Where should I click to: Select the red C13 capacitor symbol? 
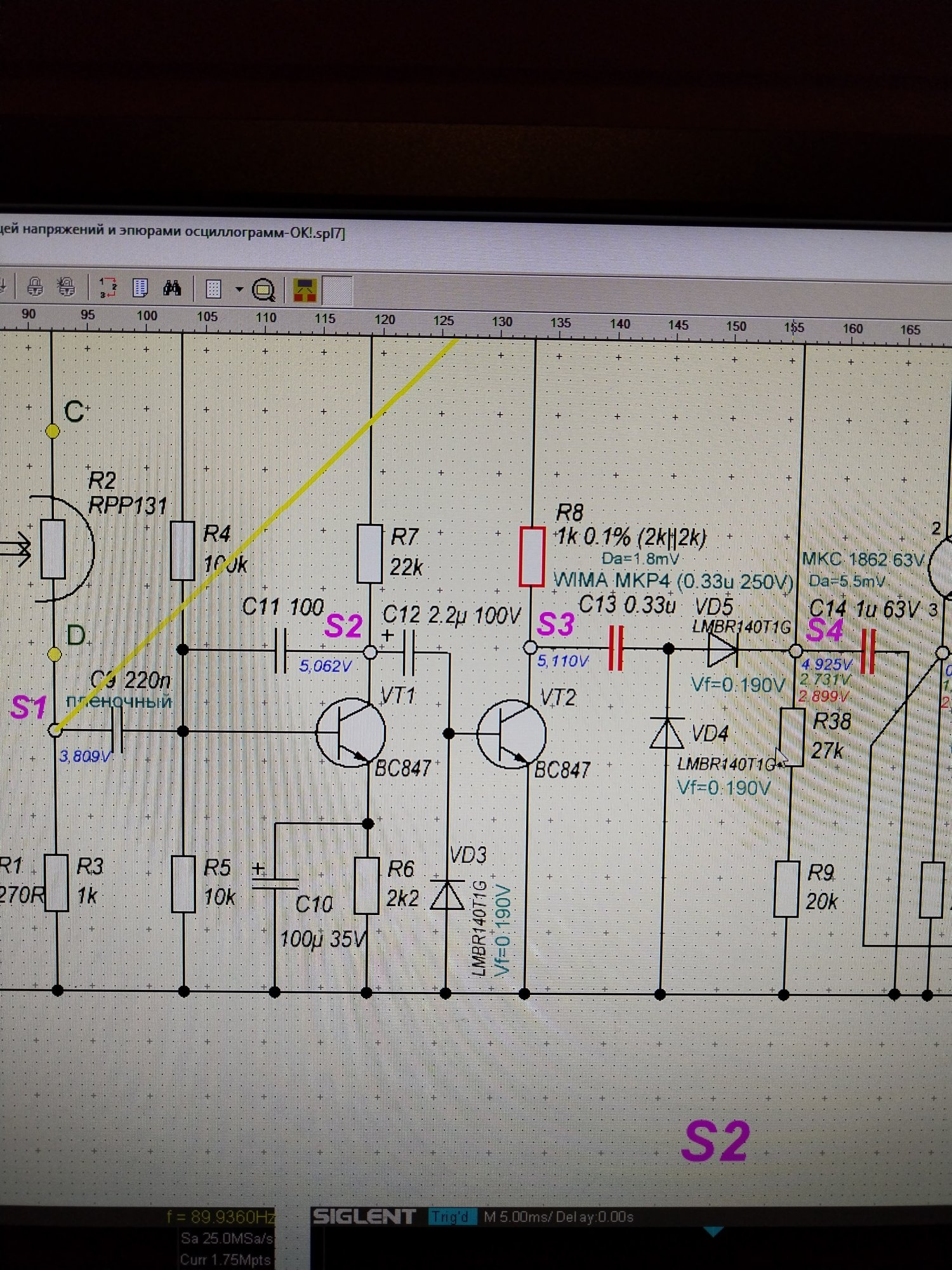[616, 648]
